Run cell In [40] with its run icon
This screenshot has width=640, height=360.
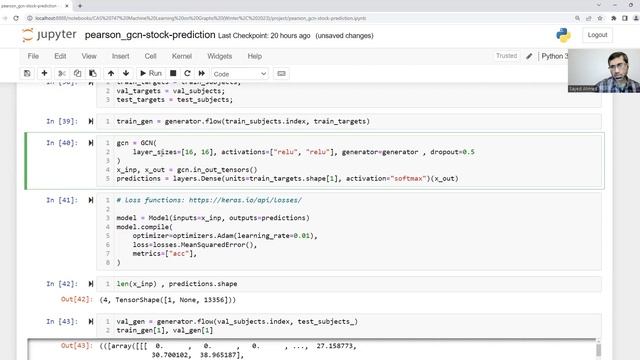(x=91, y=143)
